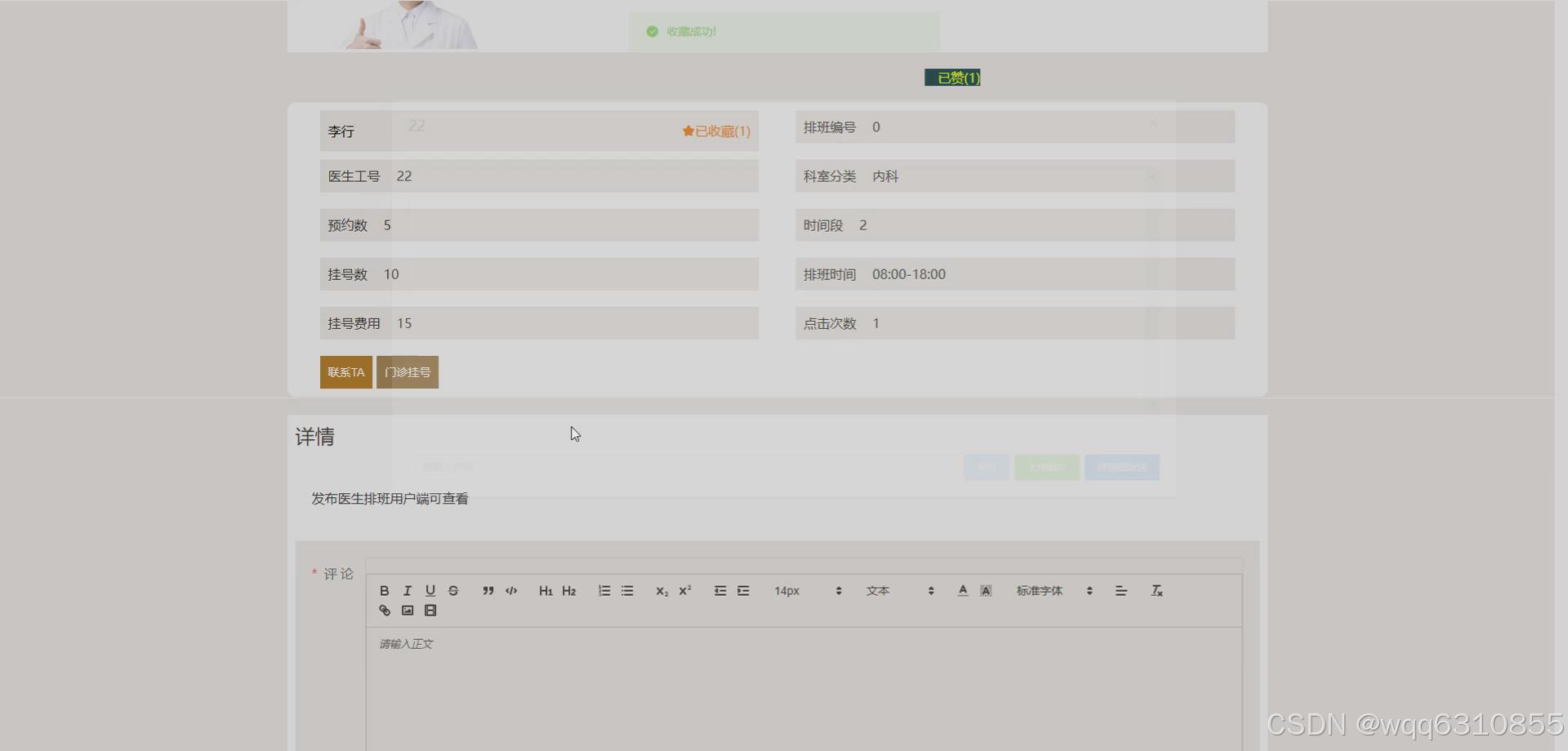This screenshot has width=1568, height=751.
Task: Select the 预约数 5 field
Action: [539, 225]
